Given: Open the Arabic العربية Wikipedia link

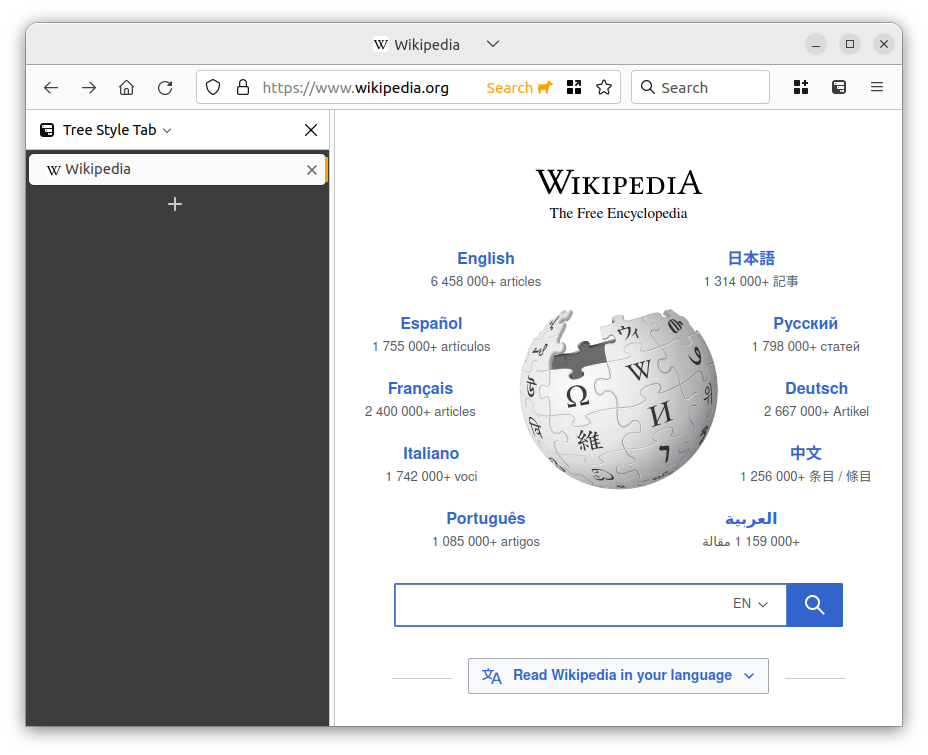Looking at the screenshot, I should [x=751, y=519].
